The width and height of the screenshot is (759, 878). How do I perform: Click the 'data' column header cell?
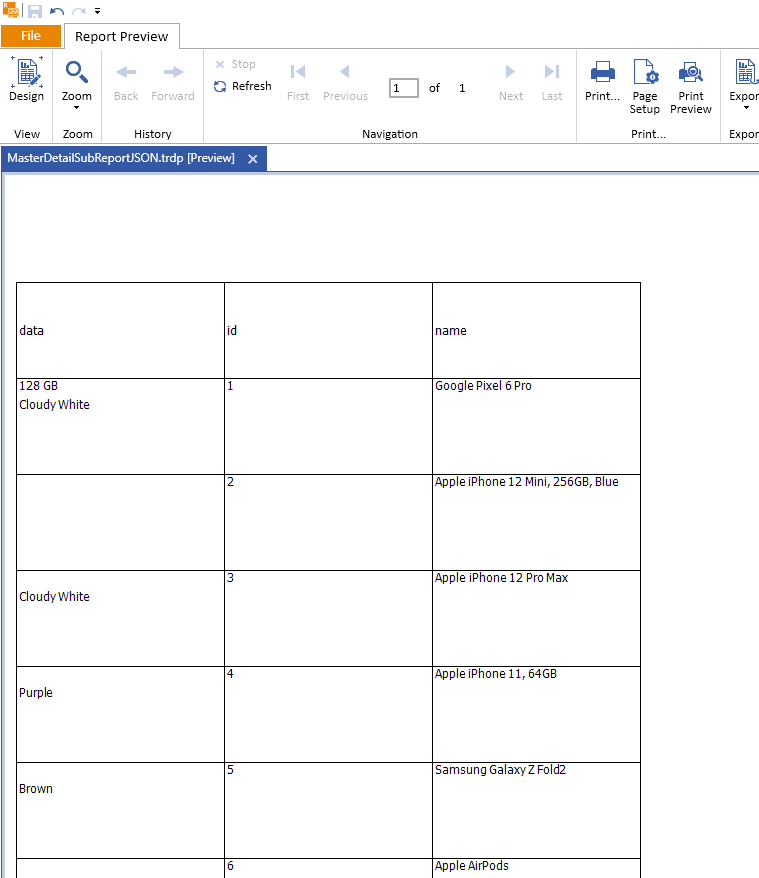click(120, 330)
